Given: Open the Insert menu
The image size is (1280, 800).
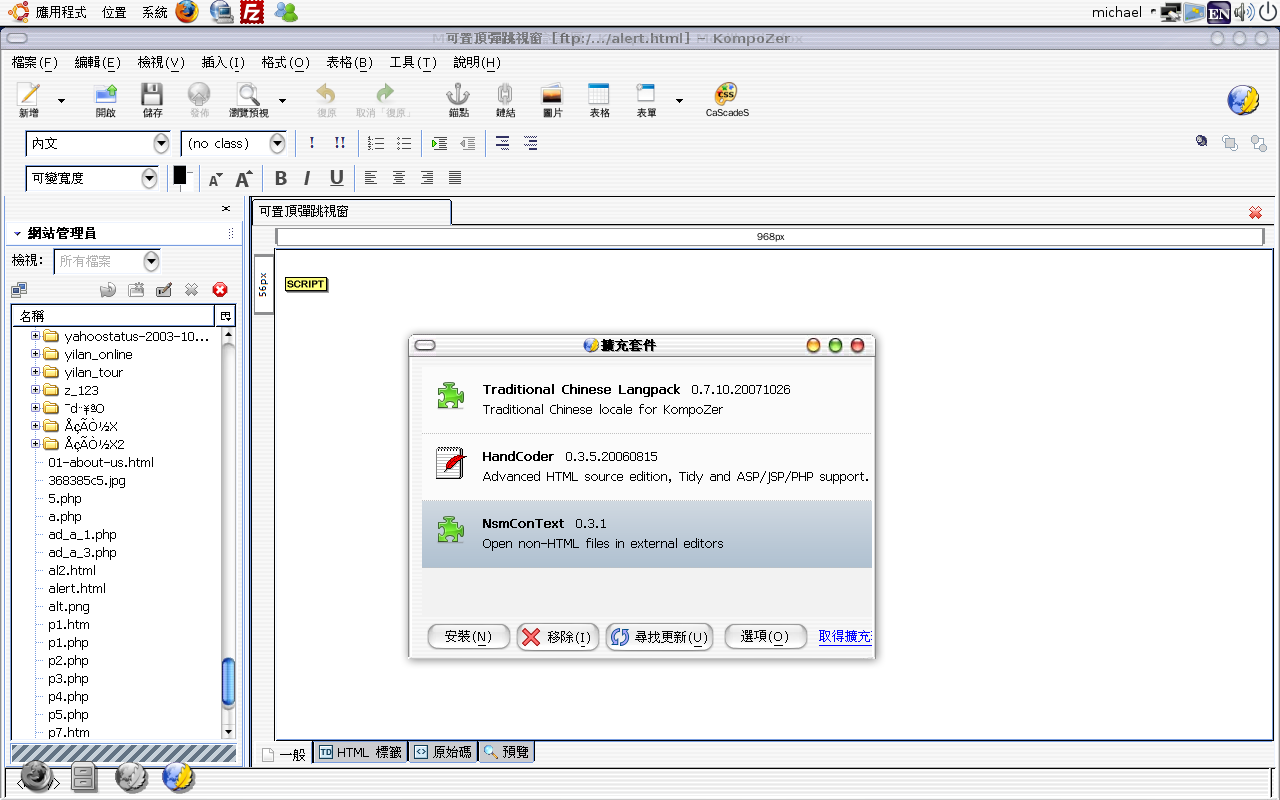Looking at the screenshot, I should click(x=223, y=62).
